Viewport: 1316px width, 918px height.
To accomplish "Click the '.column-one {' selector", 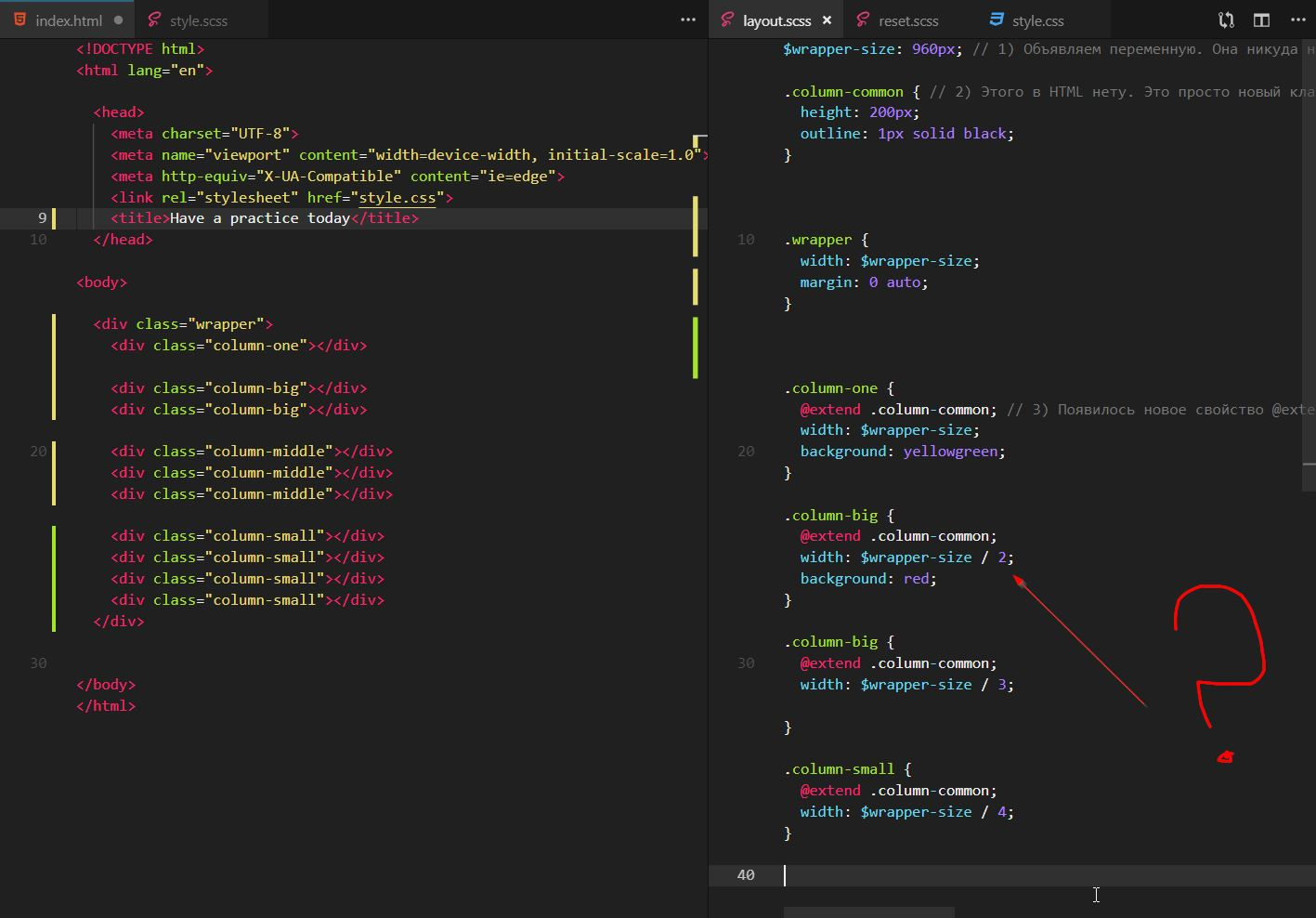I will pos(839,388).
